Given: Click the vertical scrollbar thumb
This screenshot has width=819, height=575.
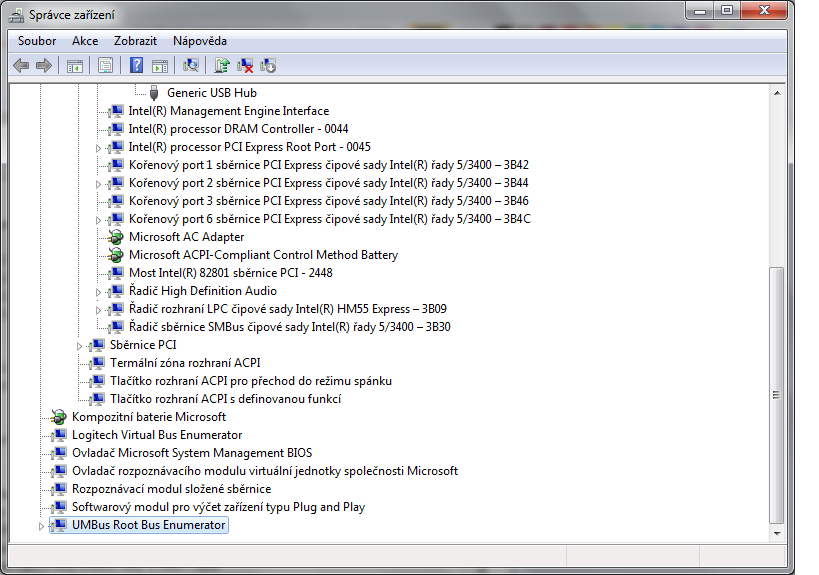Looking at the screenshot, I should click(777, 395).
